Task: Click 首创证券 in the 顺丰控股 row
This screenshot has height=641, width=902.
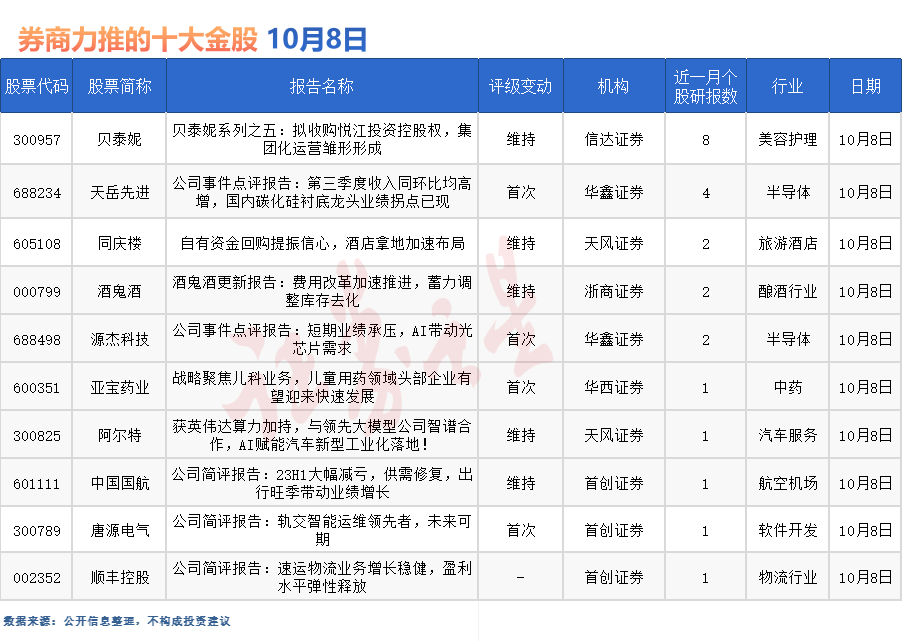Action: pos(614,577)
